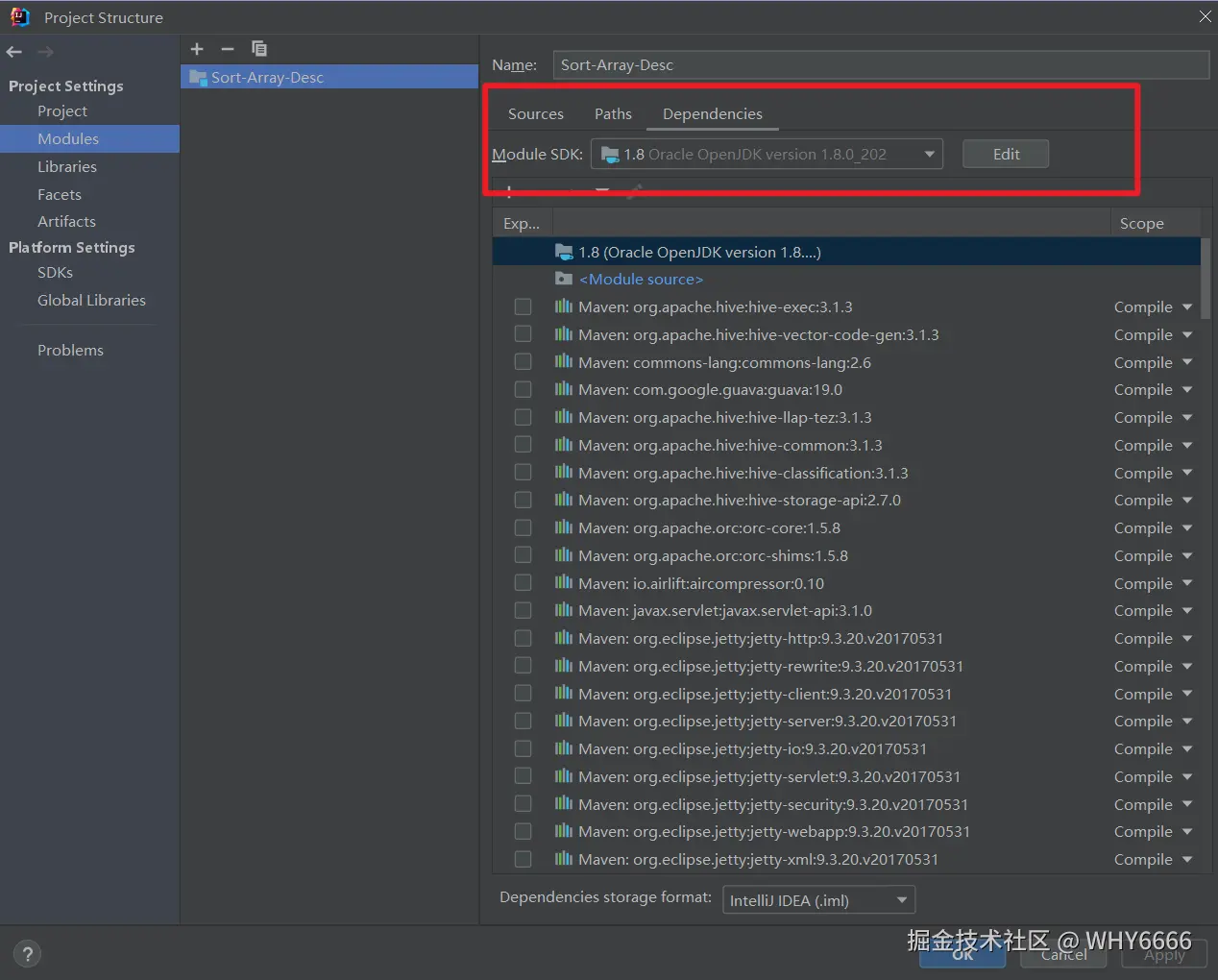The height and width of the screenshot is (980, 1218).
Task: Open Artifacts in the sidebar
Action: [x=66, y=221]
